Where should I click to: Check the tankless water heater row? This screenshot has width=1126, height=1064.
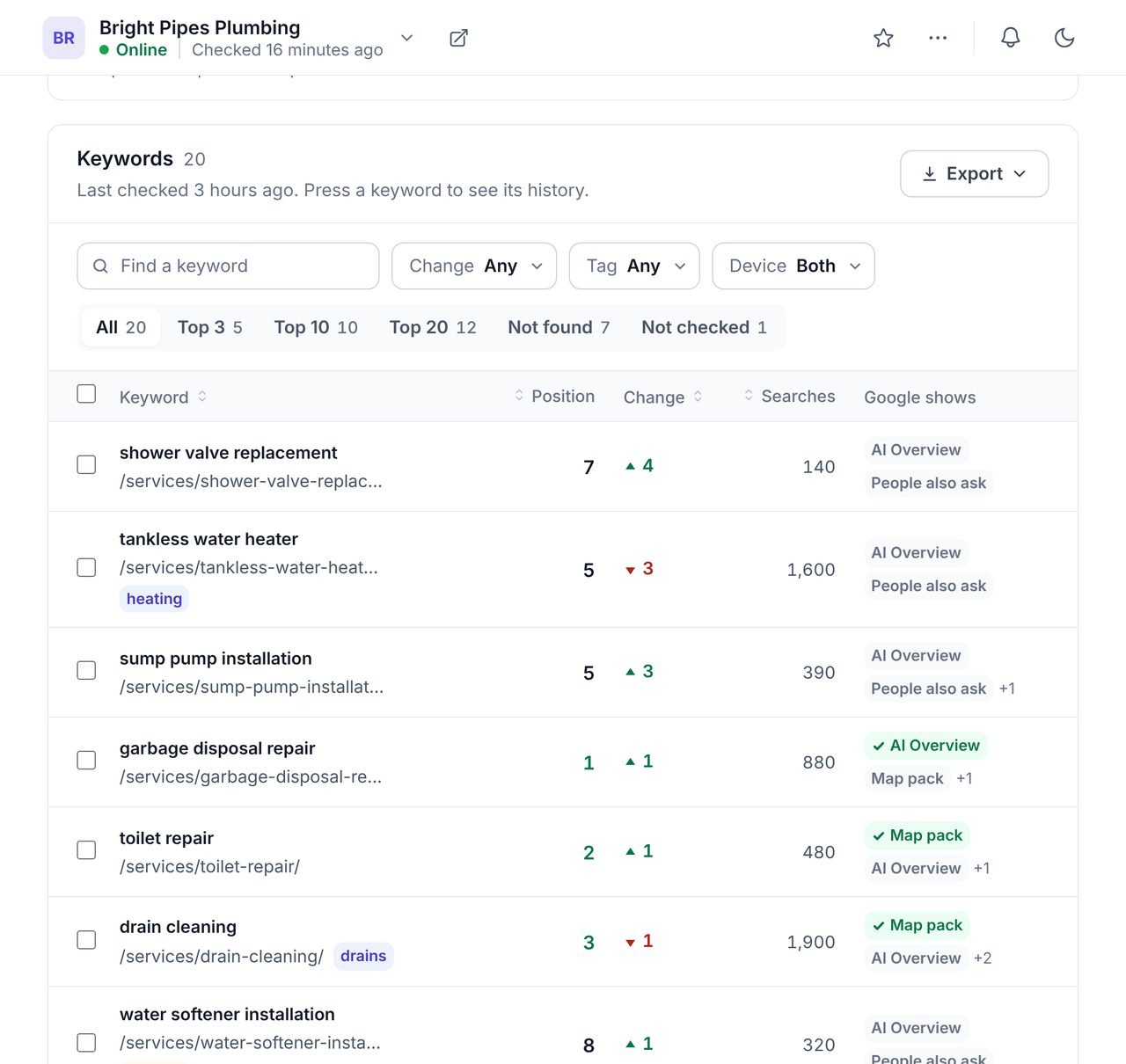click(x=86, y=567)
